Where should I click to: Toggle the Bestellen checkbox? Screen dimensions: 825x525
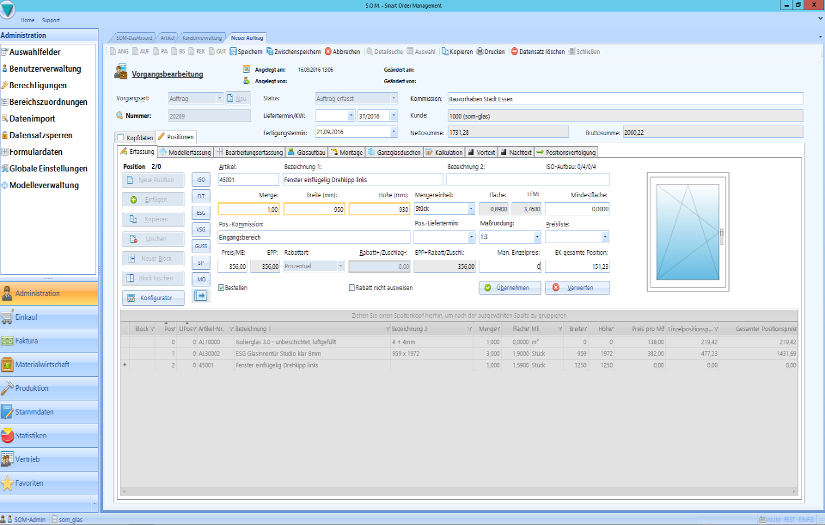coord(222,288)
